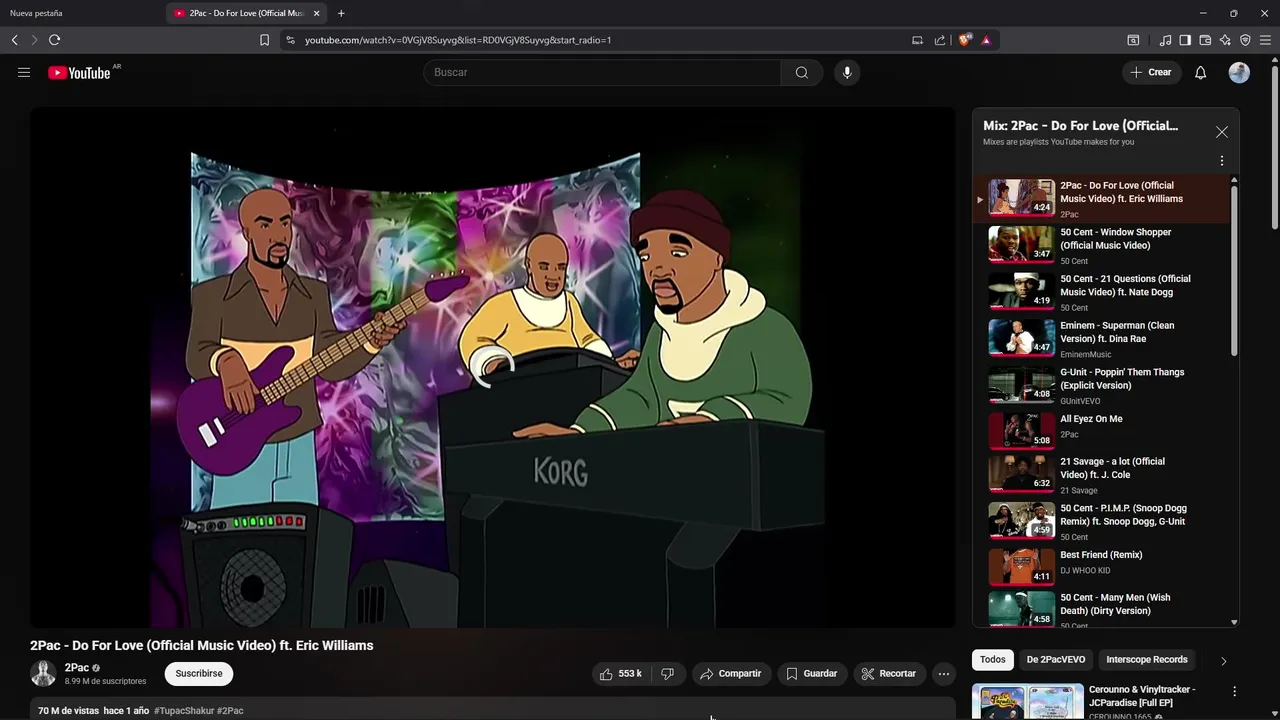Reload the page
This screenshot has height=720, width=1280.
54,40
